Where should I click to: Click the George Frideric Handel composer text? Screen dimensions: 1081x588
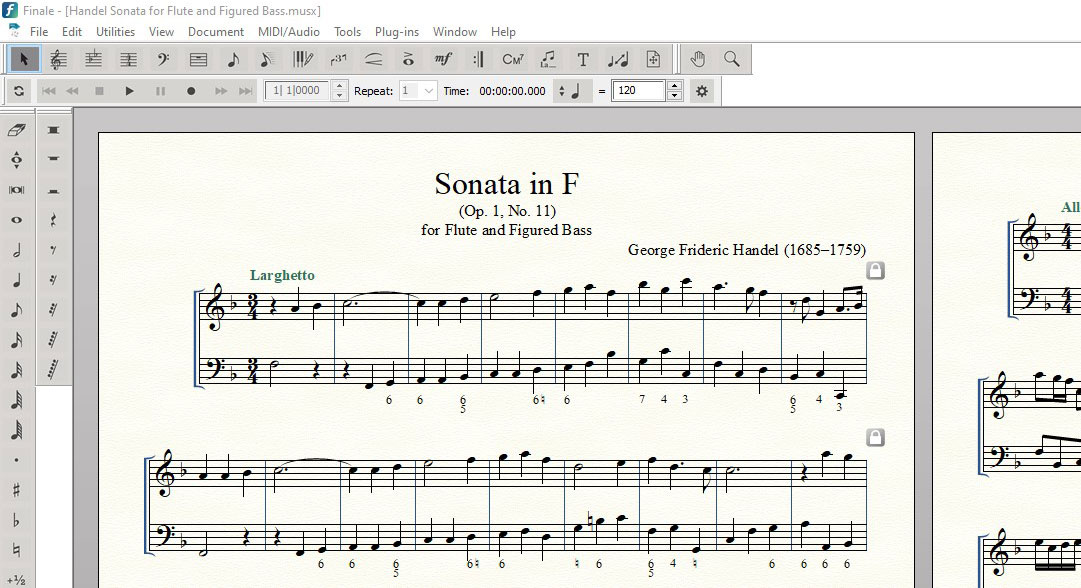747,250
